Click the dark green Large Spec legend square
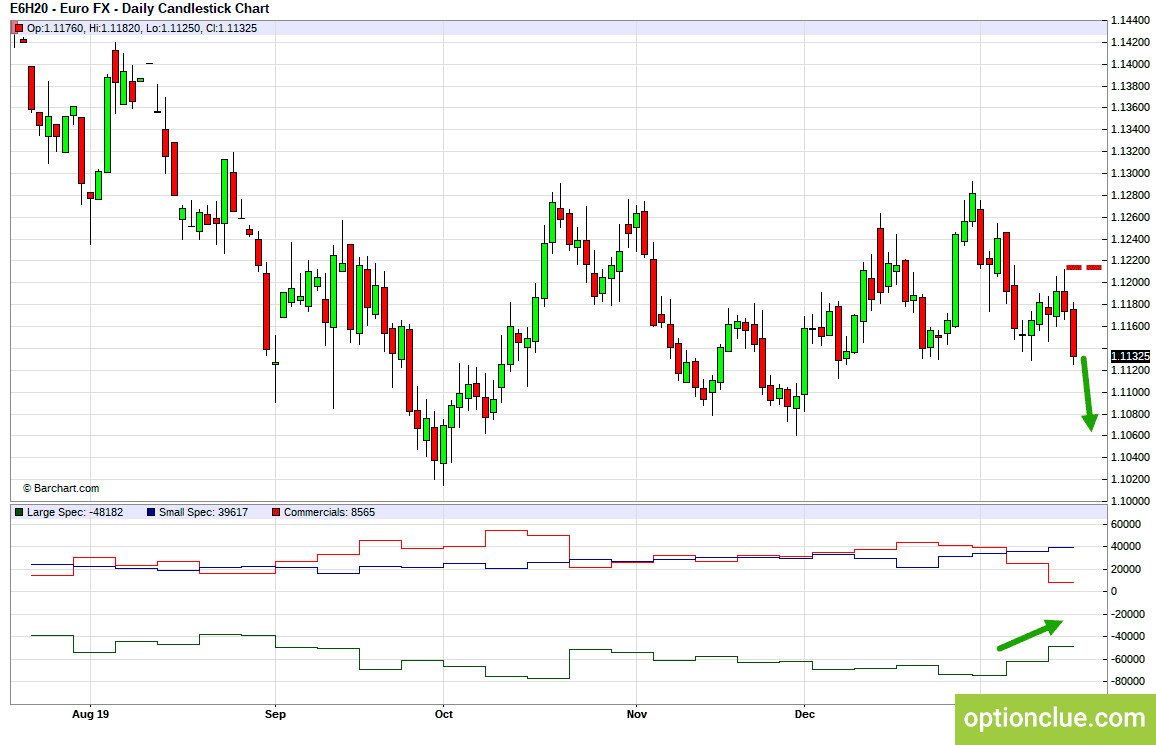The height and width of the screenshot is (745, 1156). [19, 512]
